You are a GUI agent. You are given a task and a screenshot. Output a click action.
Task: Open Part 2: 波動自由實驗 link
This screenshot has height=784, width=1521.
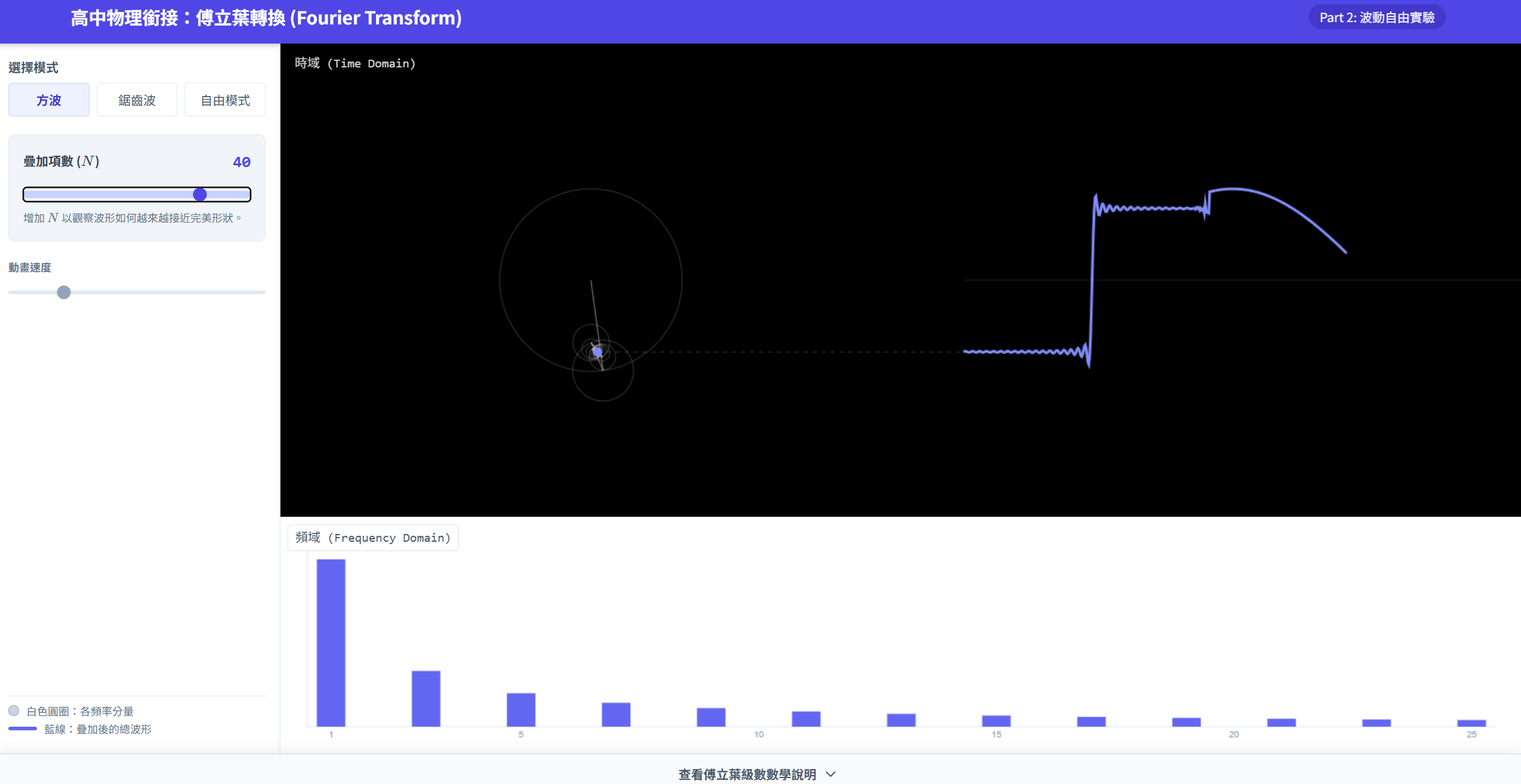point(1377,17)
